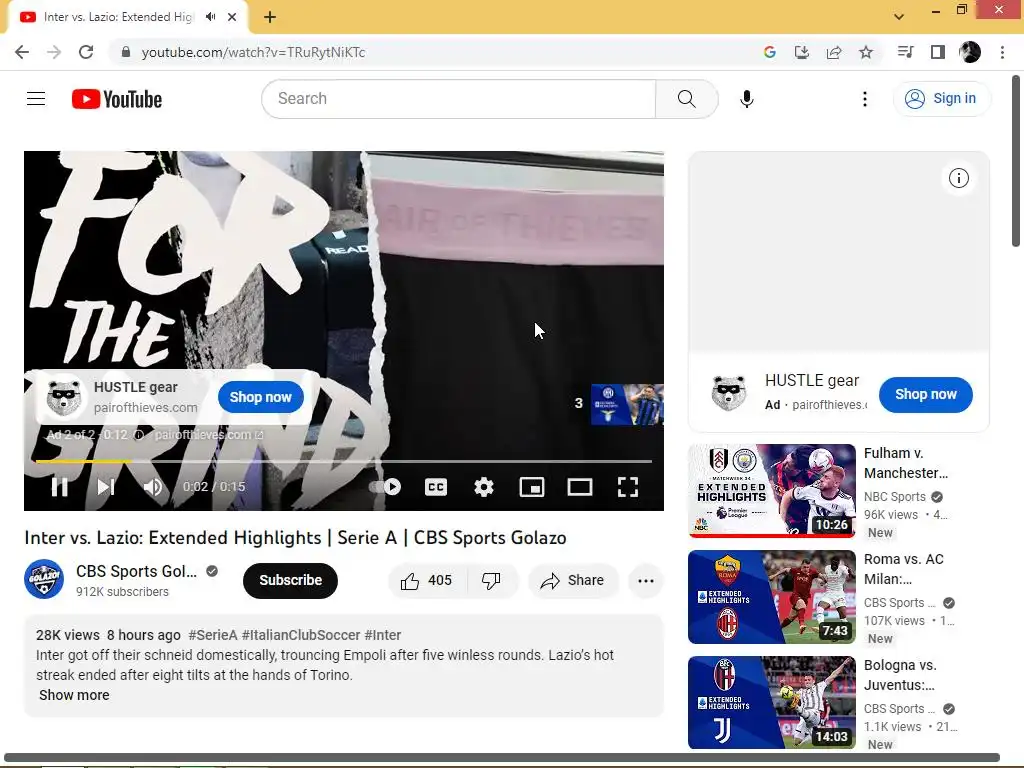Click Shop now in sidebar ad
This screenshot has height=768, width=1024.
[925, 394]
